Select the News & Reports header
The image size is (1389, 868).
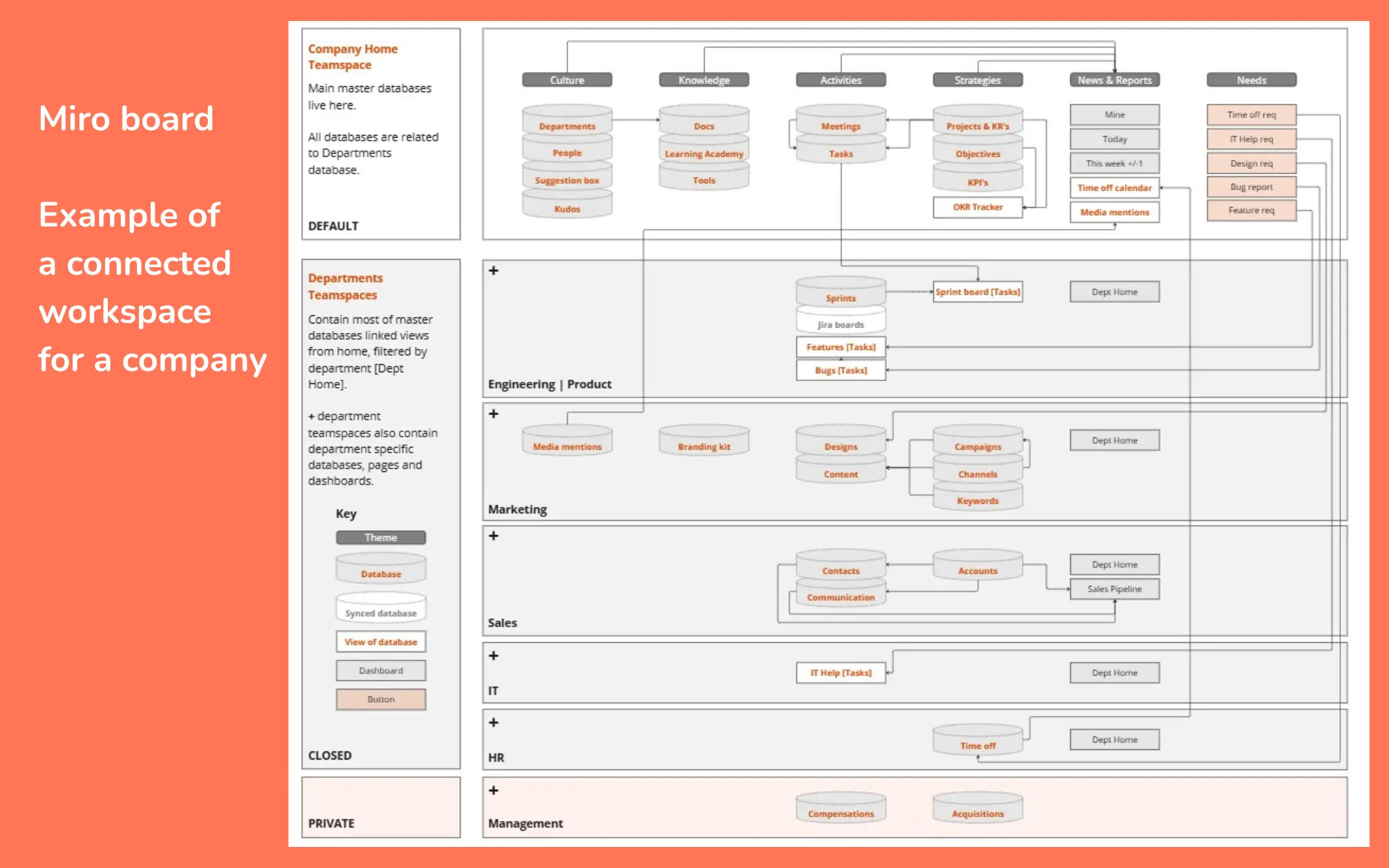click(x=1114, y=80)
